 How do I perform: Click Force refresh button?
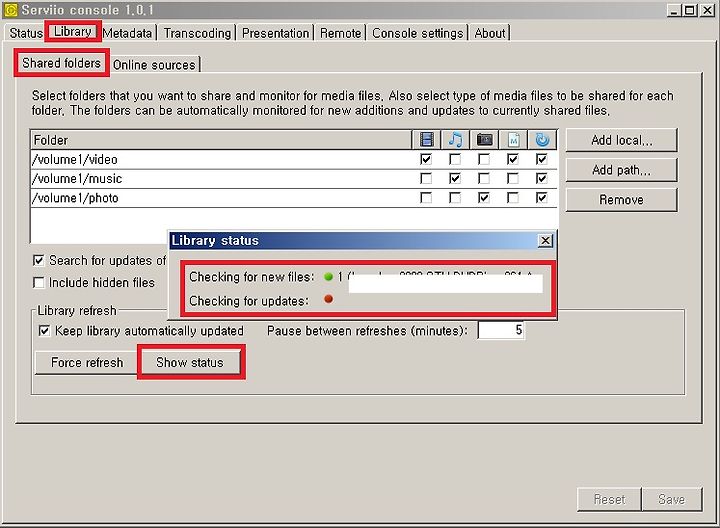click(87, 363)
